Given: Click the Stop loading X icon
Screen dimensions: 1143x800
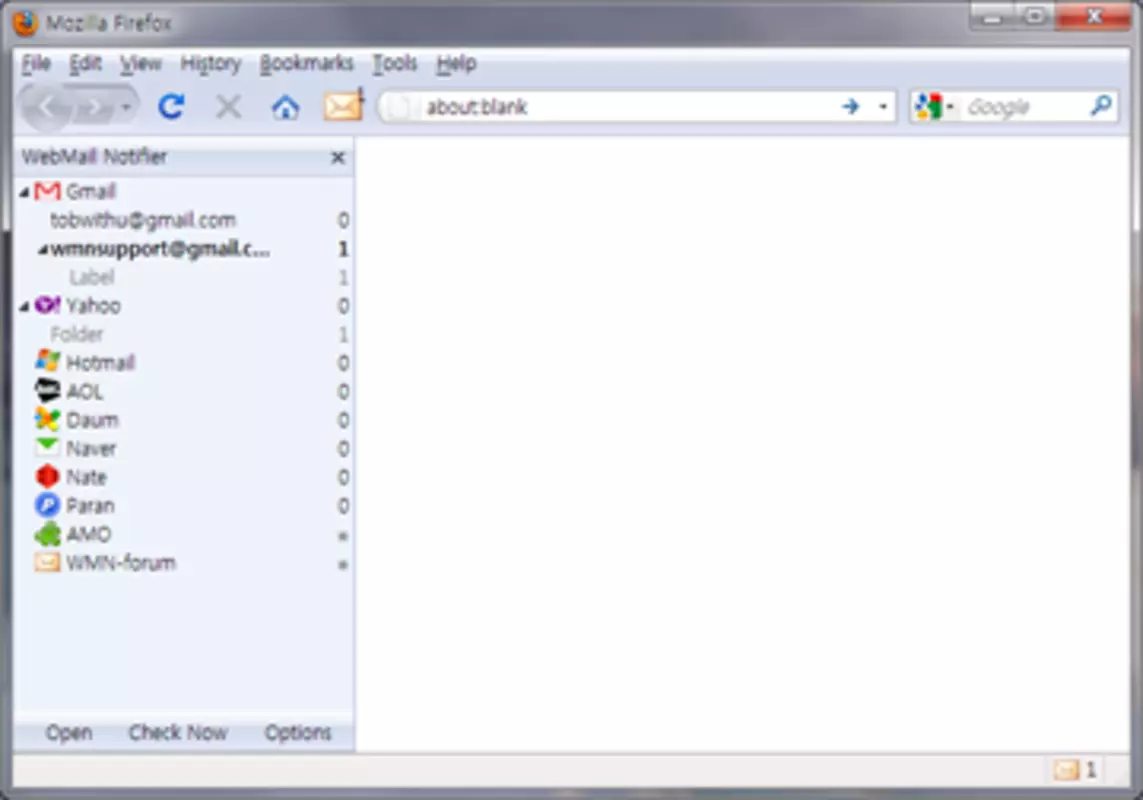Looking at the screenshot, I should [x=229, y=107].
